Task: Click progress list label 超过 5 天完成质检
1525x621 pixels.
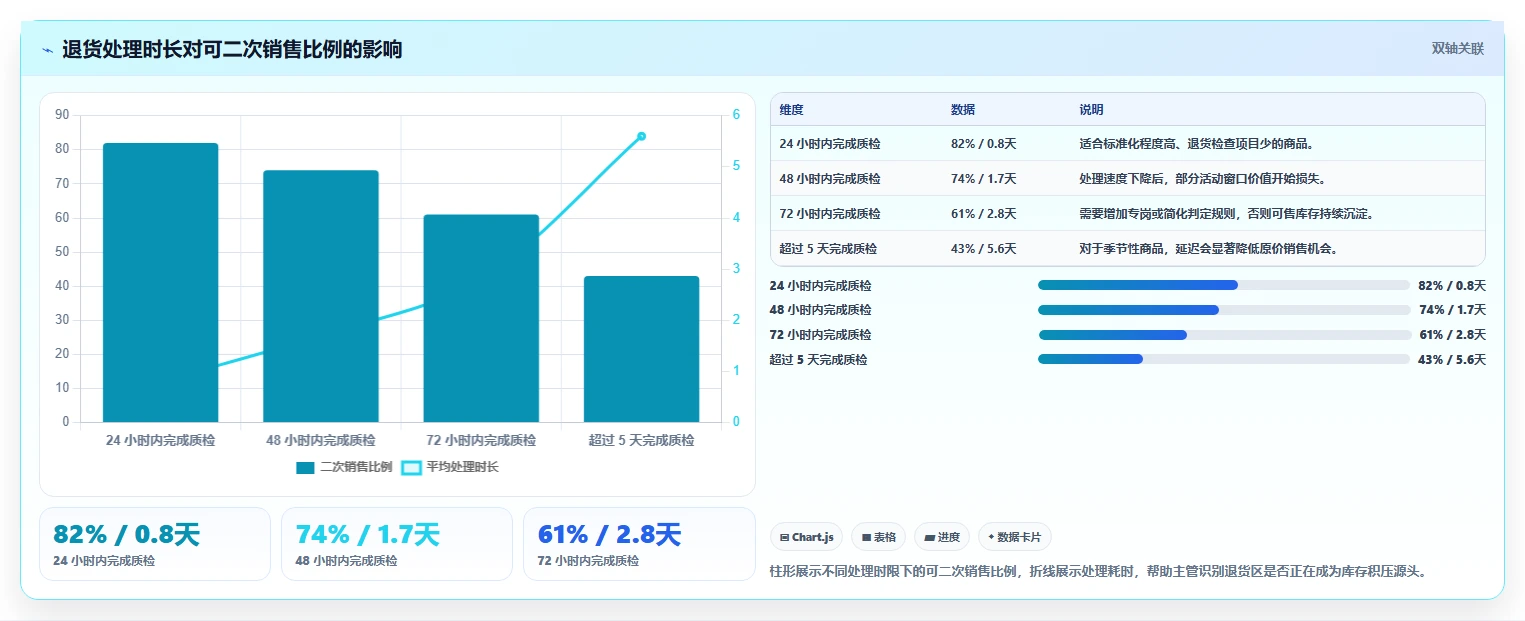Action: coord(818,360)
